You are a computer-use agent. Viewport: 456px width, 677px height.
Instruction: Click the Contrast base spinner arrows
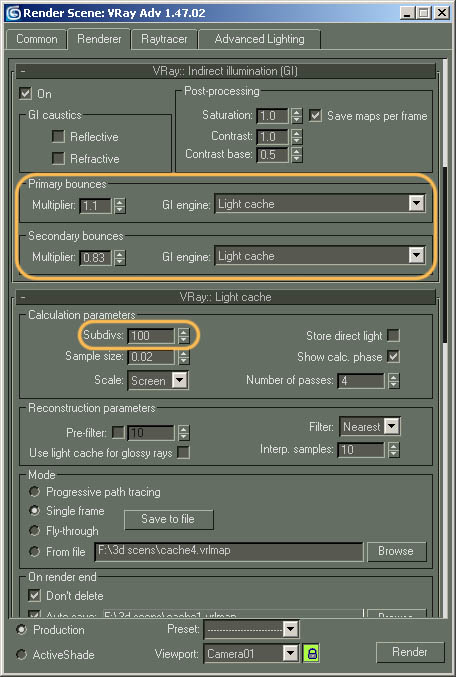[x=296, y=155]
